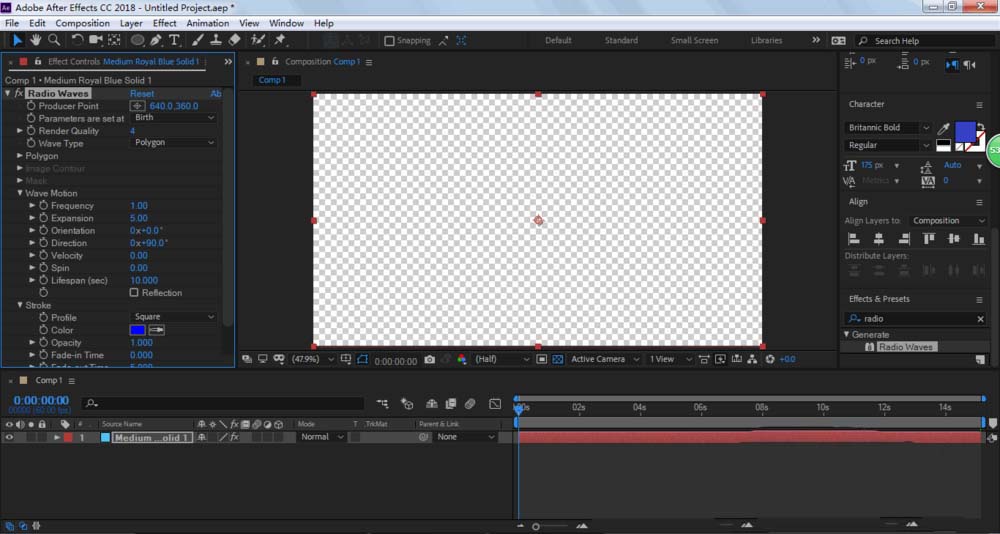The image size is (1000, 534).
Task: Enable the Snapping checkbox
Action: pyautogui.click(x=389, y=41)
